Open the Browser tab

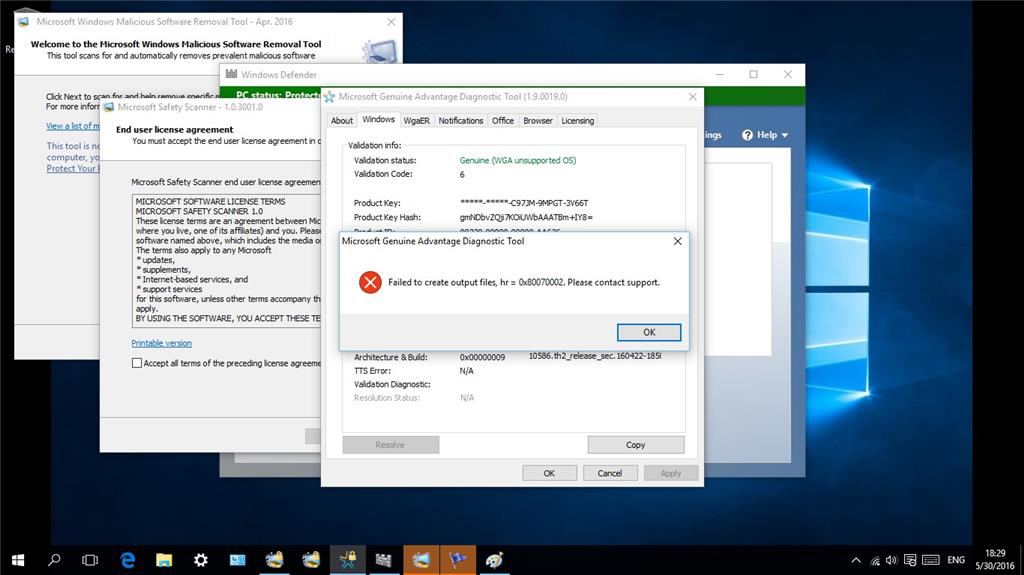(537, 121)
